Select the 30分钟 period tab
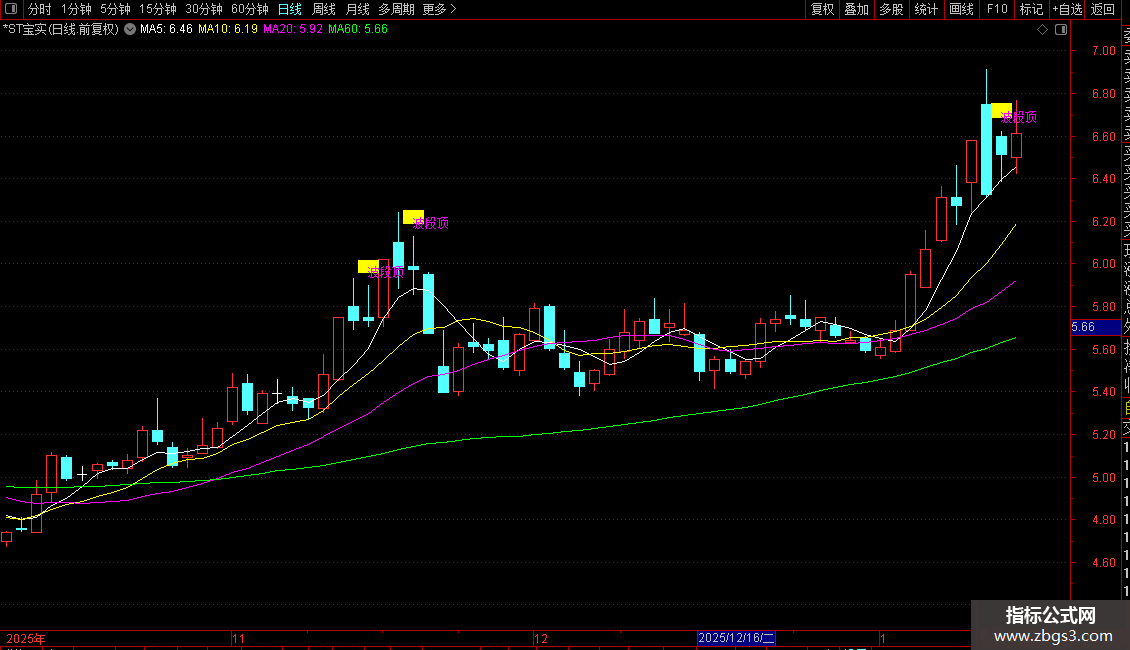Screen dimensions: 1130x650 (203, 9)
